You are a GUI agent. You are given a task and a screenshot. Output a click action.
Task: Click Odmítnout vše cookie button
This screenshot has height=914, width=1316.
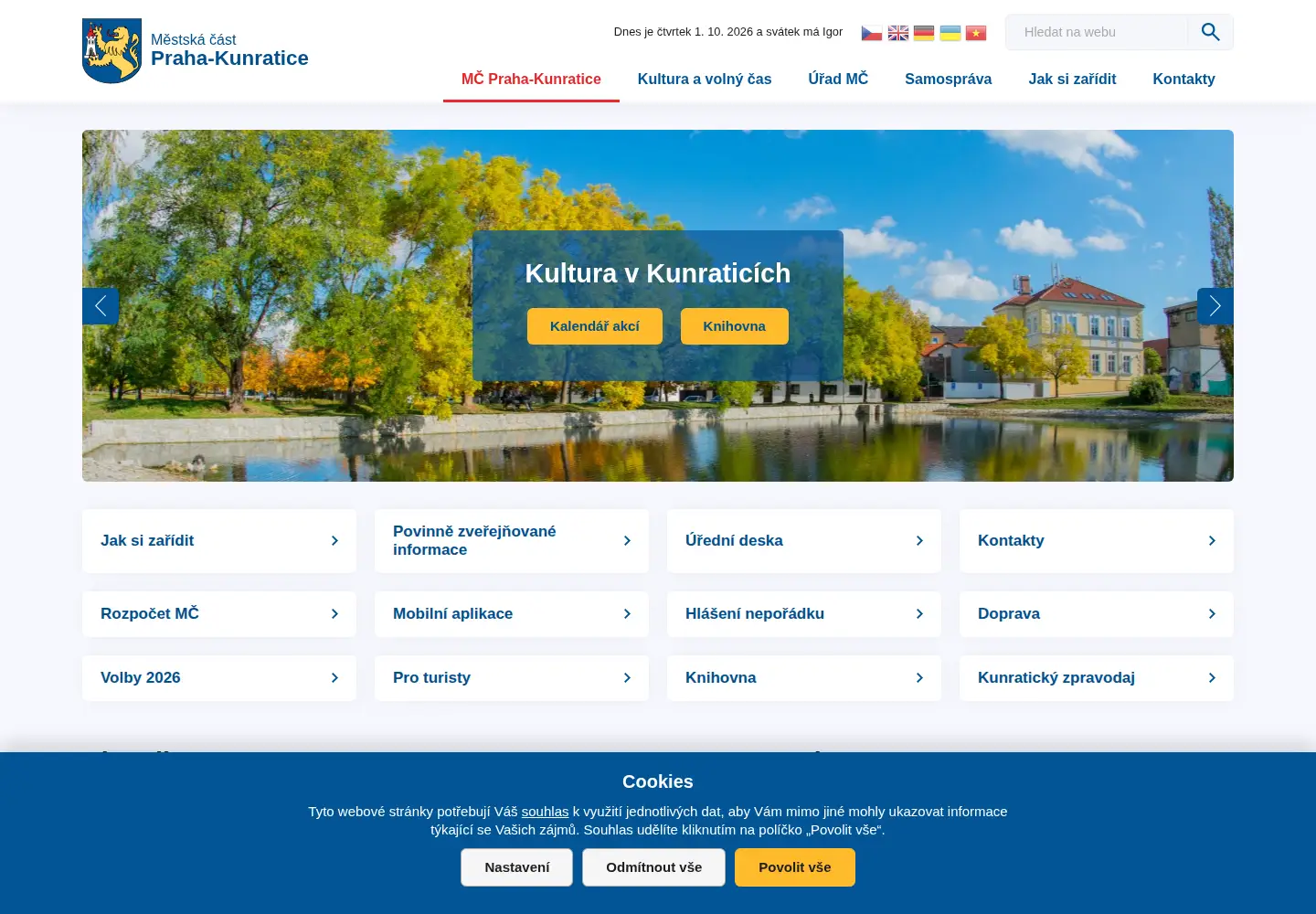pos(653,867)
